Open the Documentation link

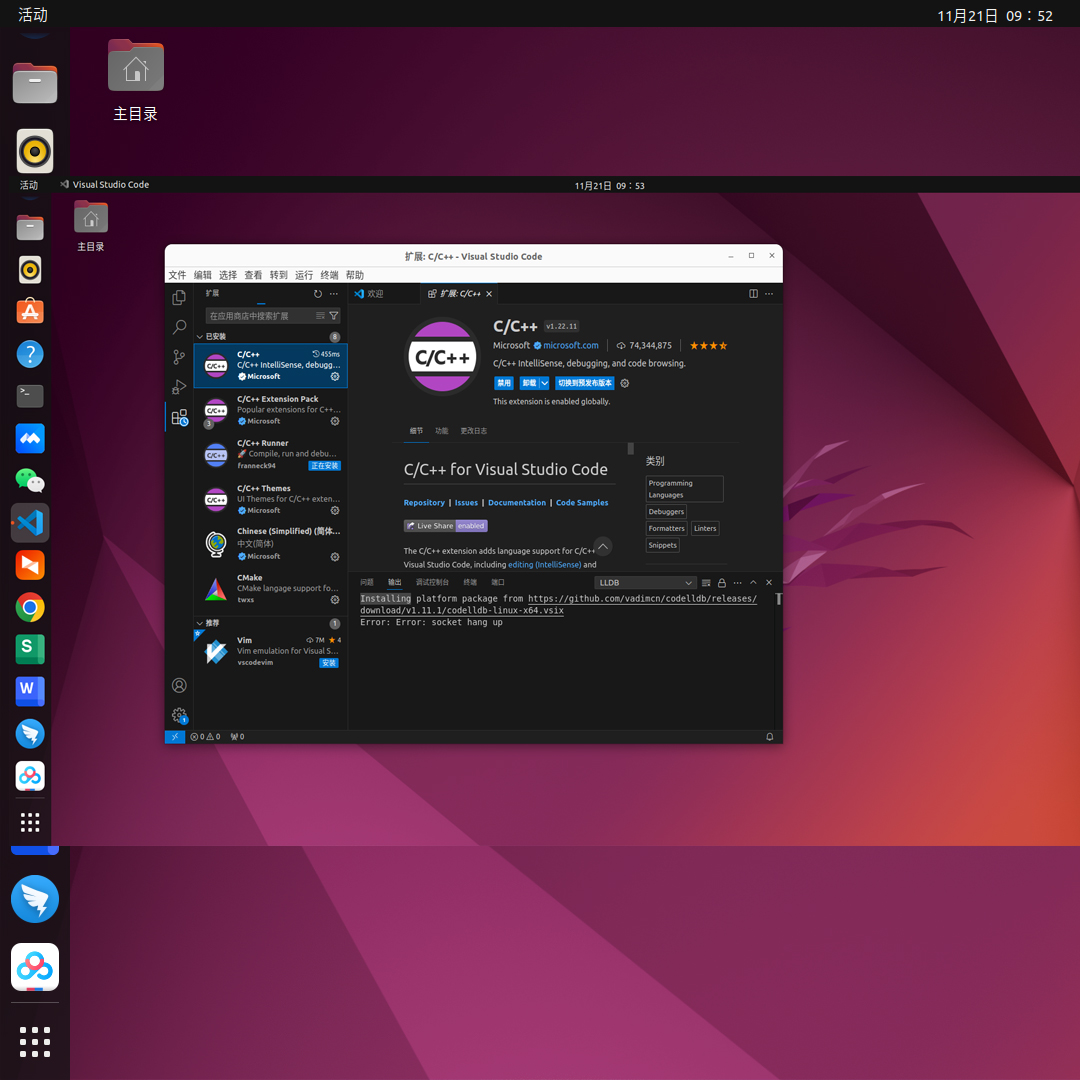(x=517, y=503)
